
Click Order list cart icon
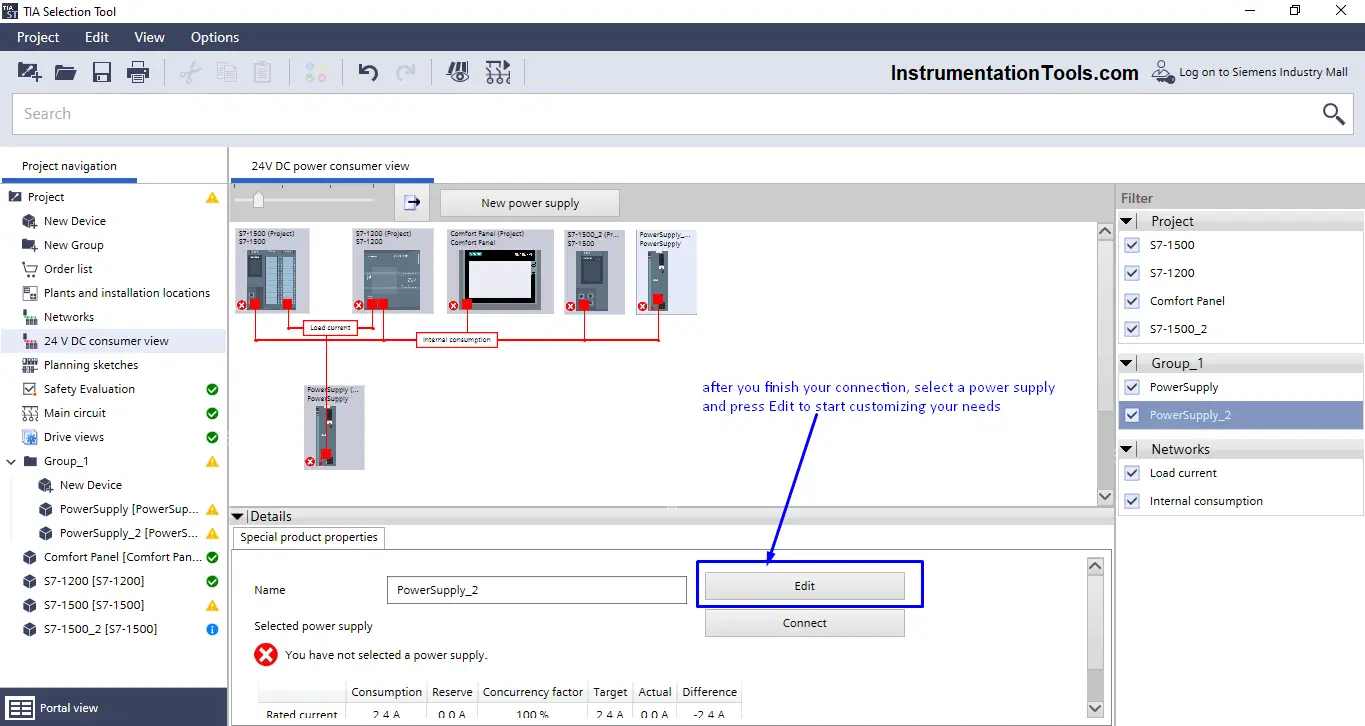29,269
